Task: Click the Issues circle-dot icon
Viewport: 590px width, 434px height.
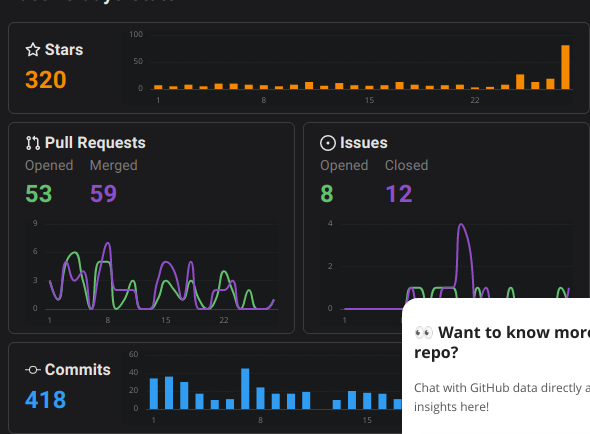Action: coord(328,143)
